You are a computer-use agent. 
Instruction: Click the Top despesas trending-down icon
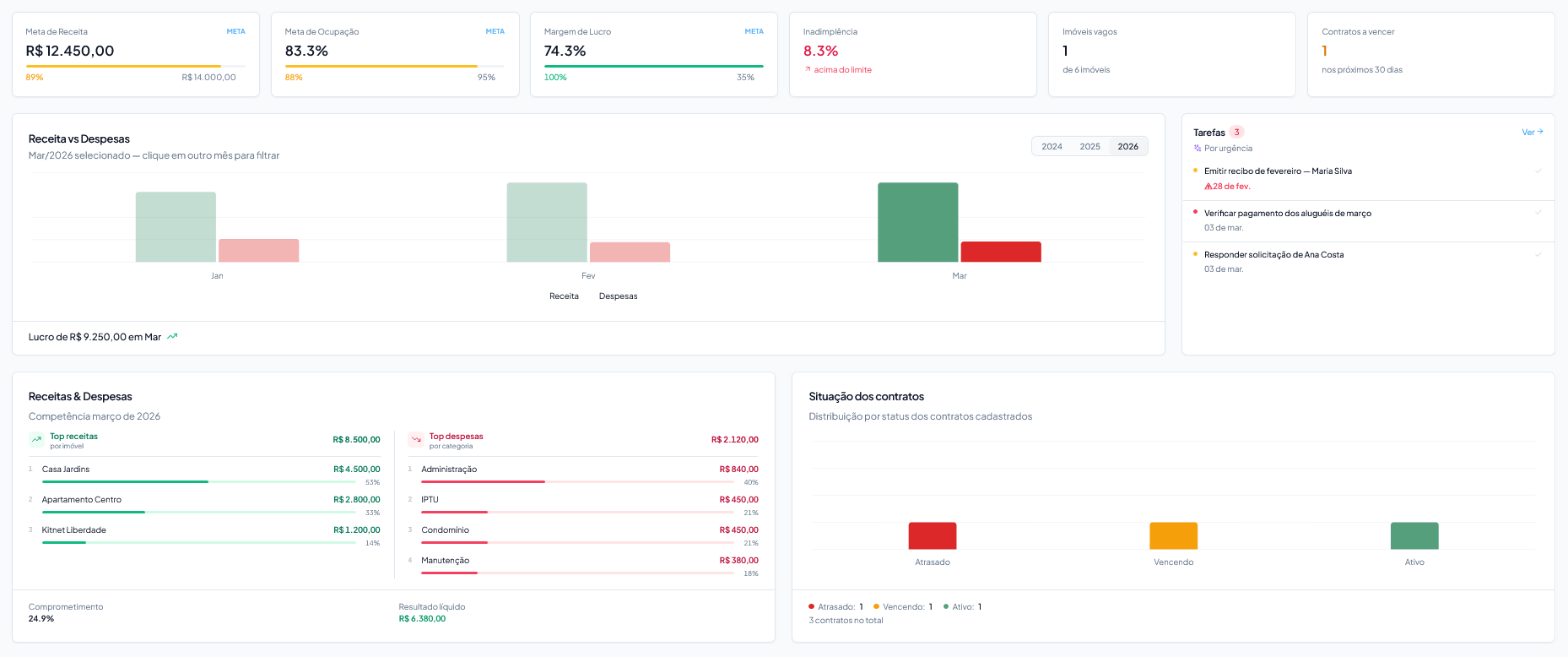coord(416,440)
